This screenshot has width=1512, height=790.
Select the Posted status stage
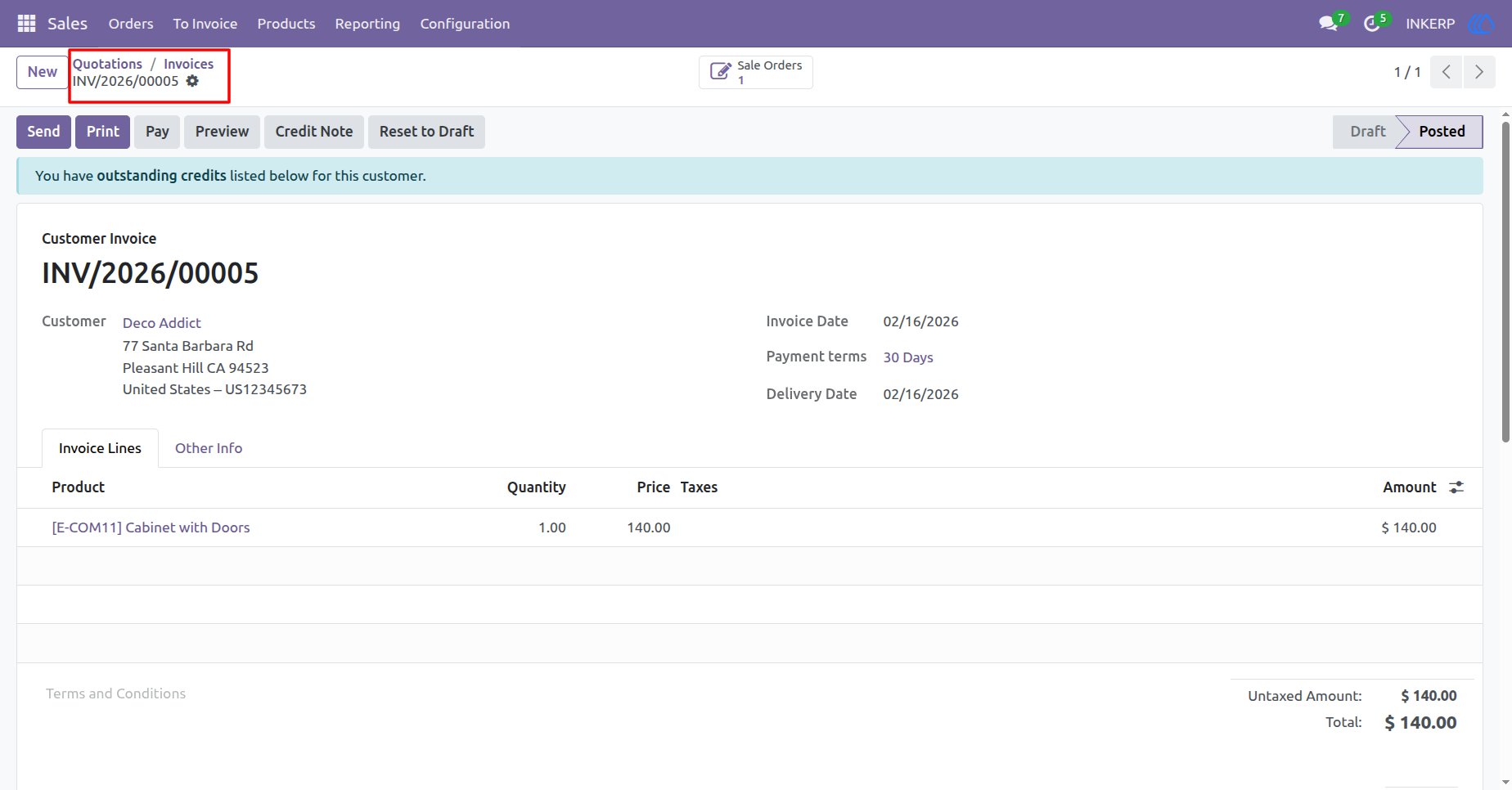1442,132
